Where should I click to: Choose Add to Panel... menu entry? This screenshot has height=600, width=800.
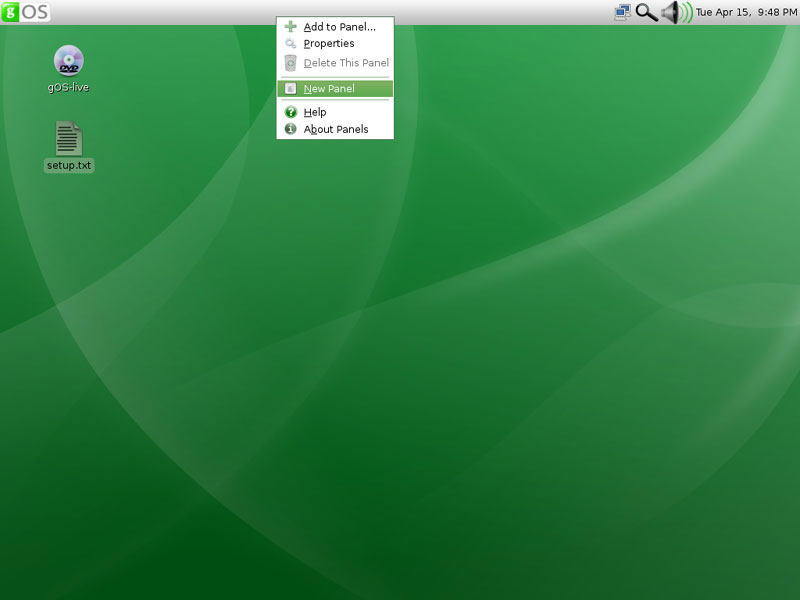pos(335,27)
